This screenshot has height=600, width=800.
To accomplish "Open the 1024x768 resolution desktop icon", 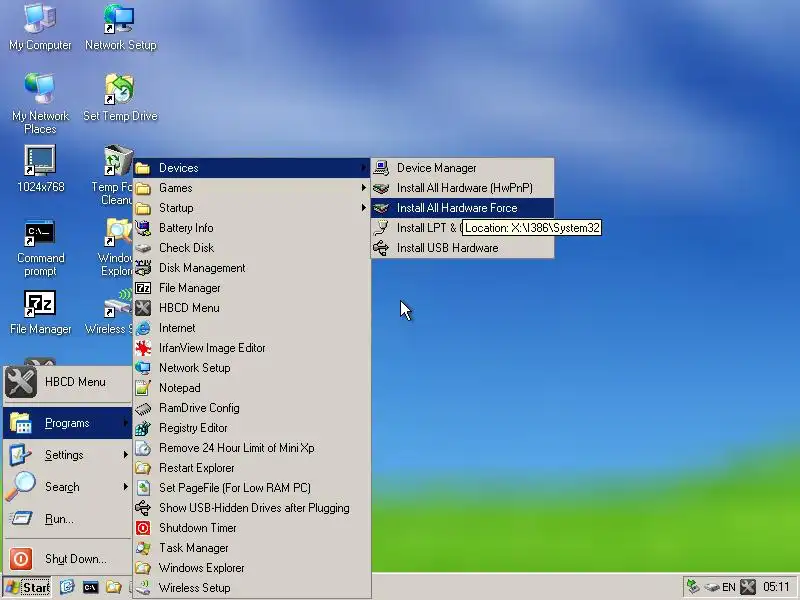I will 40,169.
